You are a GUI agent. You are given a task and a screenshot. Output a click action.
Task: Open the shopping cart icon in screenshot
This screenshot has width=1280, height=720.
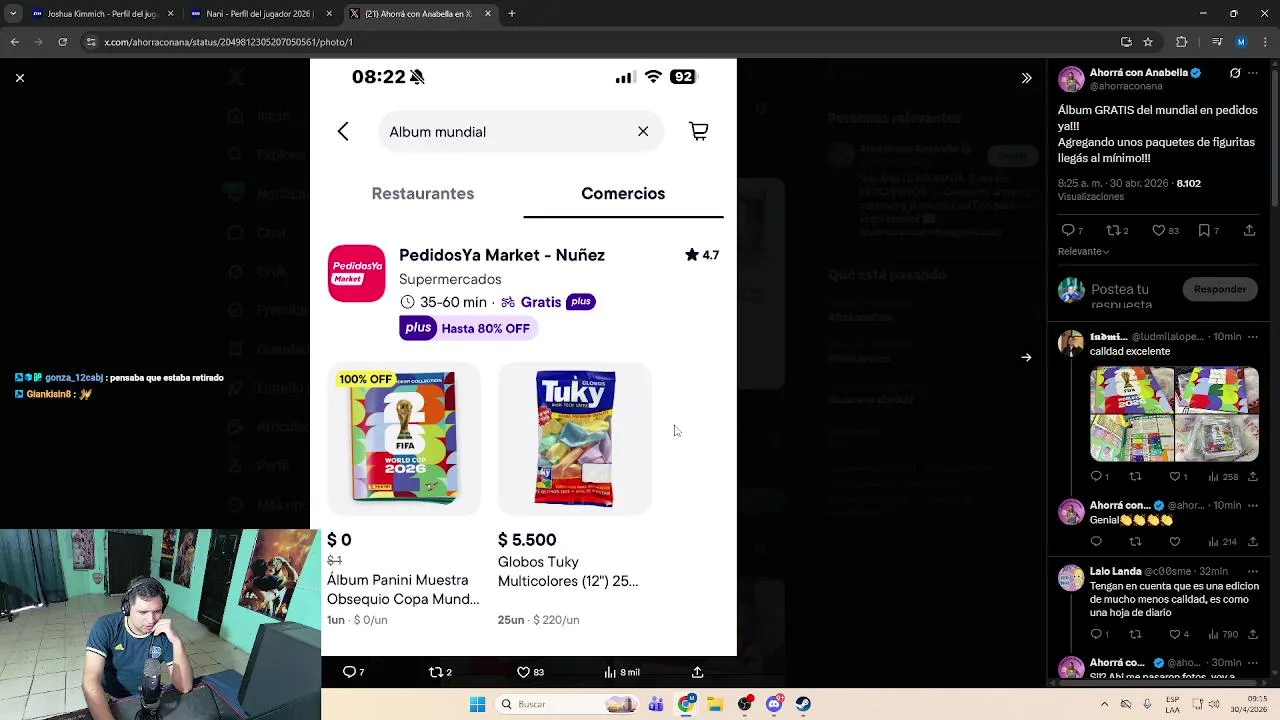(x=699, y=131)
